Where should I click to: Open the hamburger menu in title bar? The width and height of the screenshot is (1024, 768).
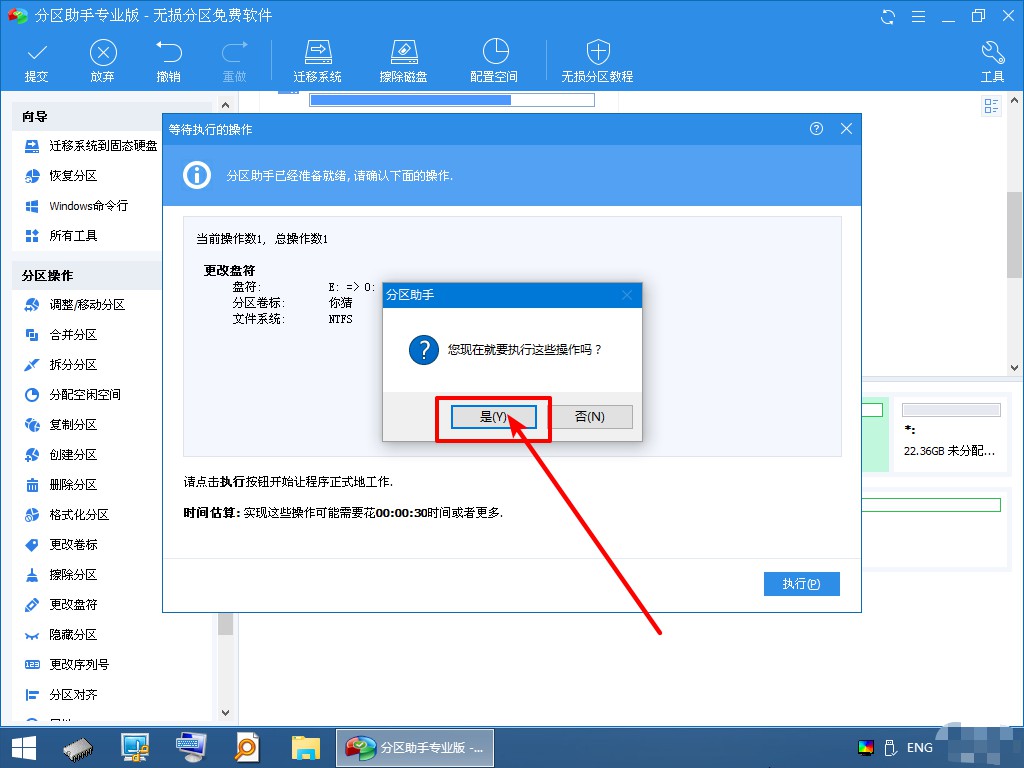[x=918, y=16]
